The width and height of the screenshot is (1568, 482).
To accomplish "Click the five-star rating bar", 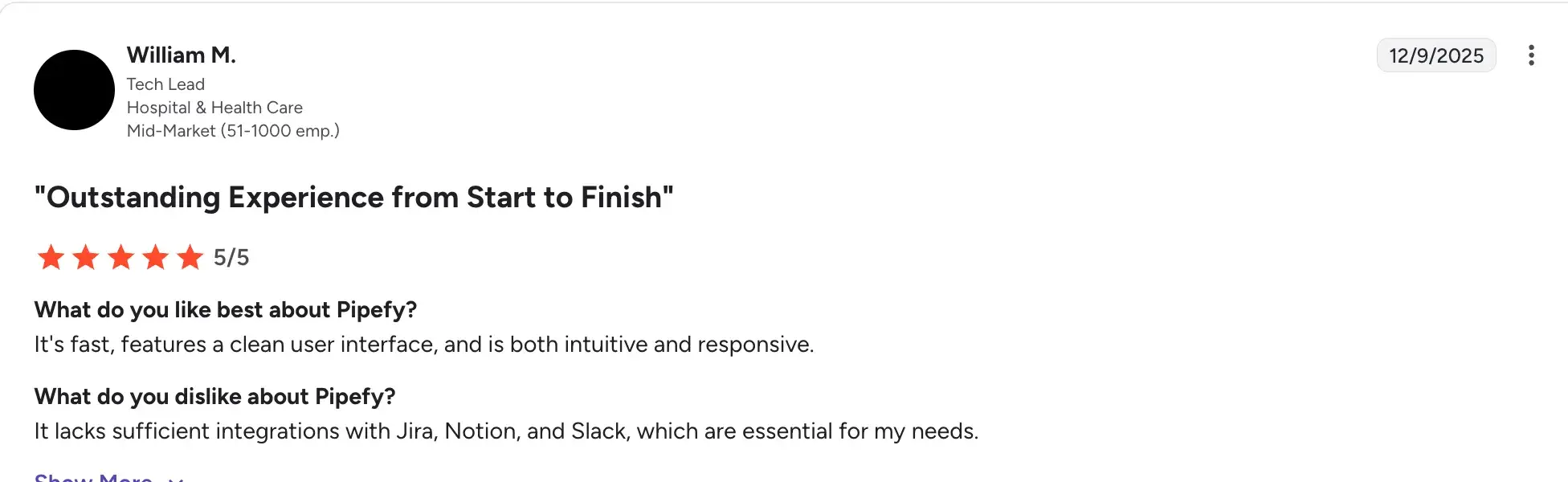I will tap(120, 257).
